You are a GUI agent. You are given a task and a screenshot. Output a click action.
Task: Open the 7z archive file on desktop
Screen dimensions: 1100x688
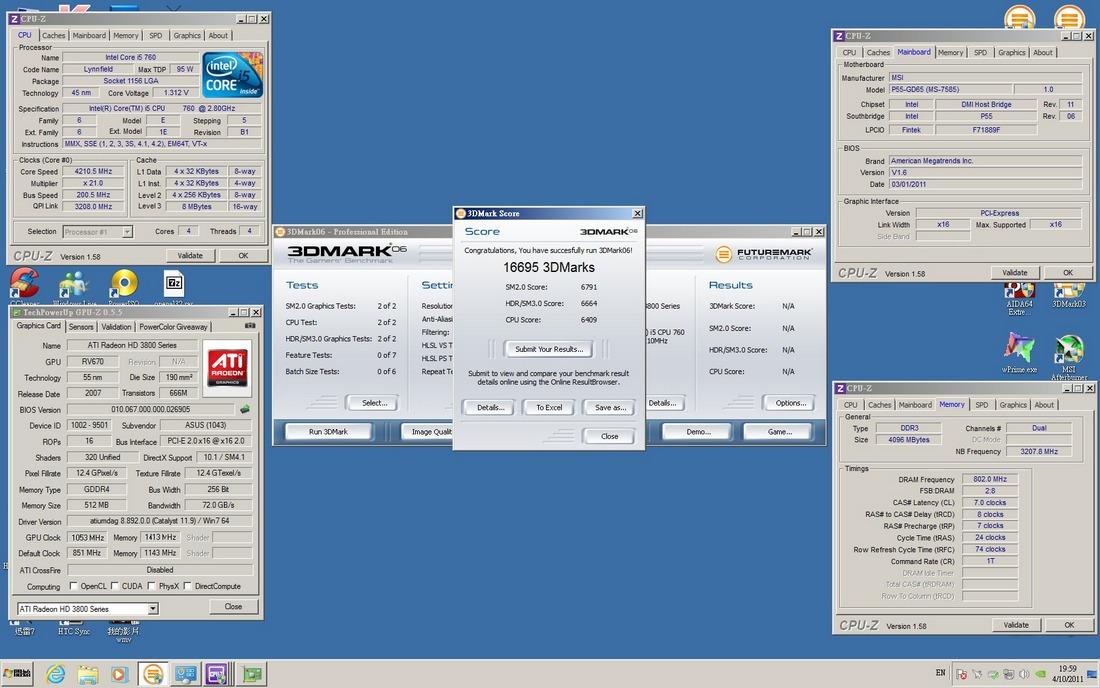[x=174, y=285]
